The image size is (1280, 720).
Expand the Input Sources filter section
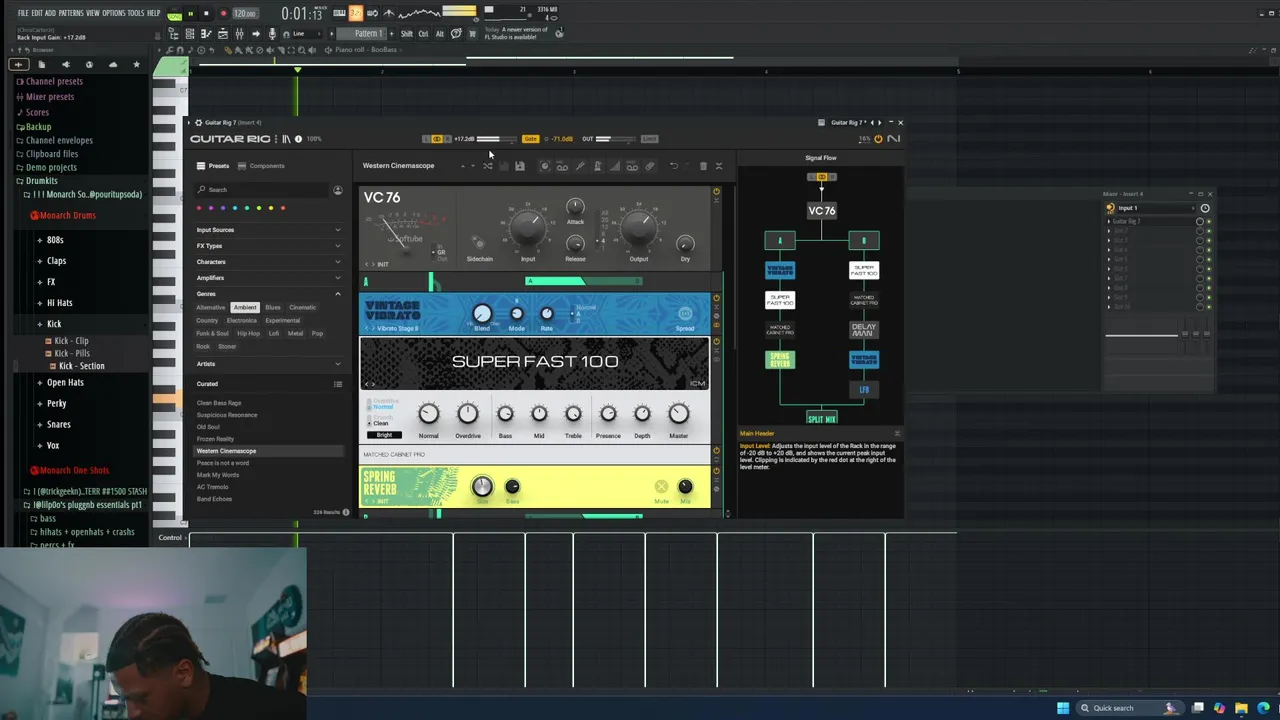click(x=267, y=230)
